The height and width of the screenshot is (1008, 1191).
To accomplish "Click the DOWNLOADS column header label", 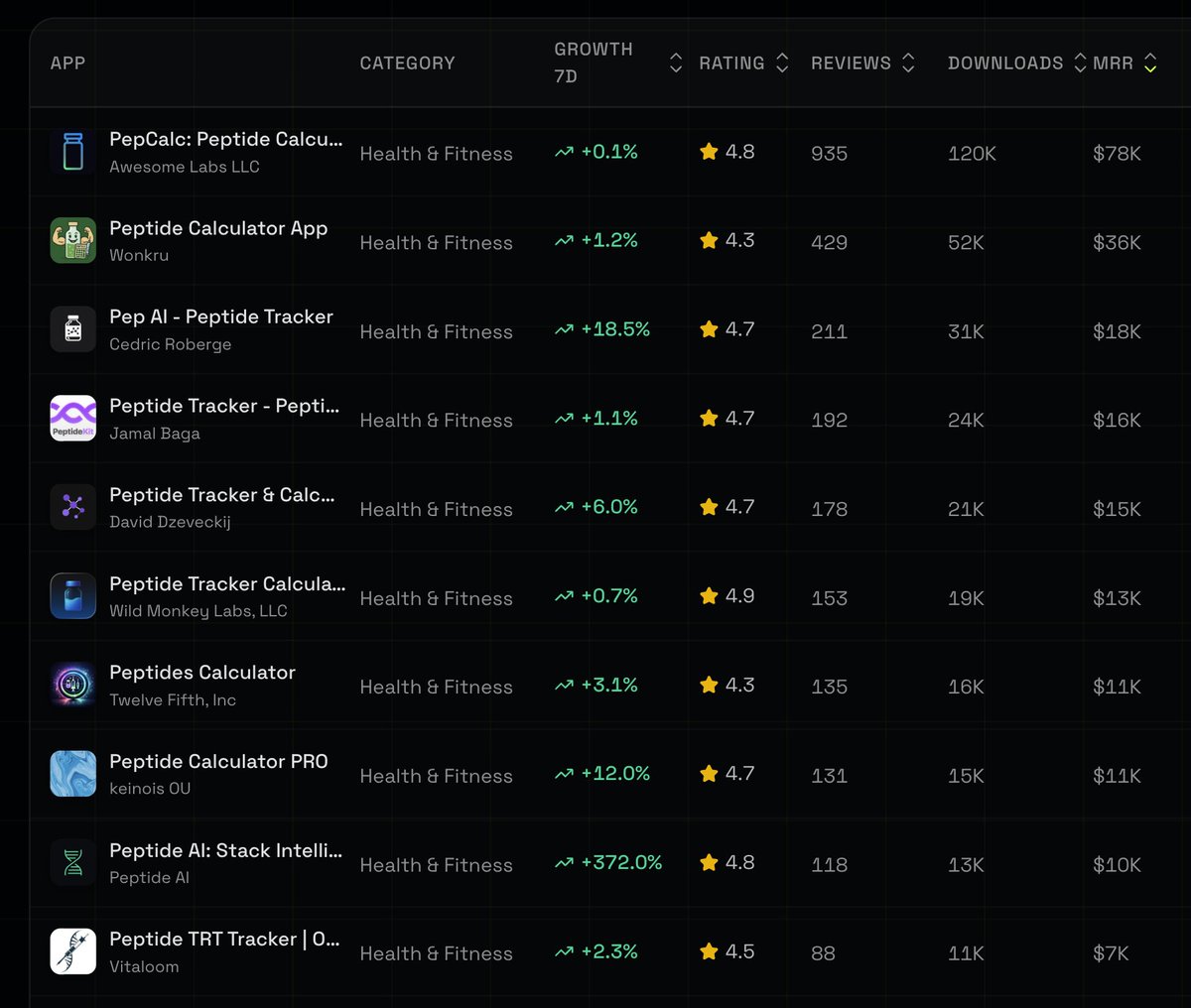I will pos(1005,63).
